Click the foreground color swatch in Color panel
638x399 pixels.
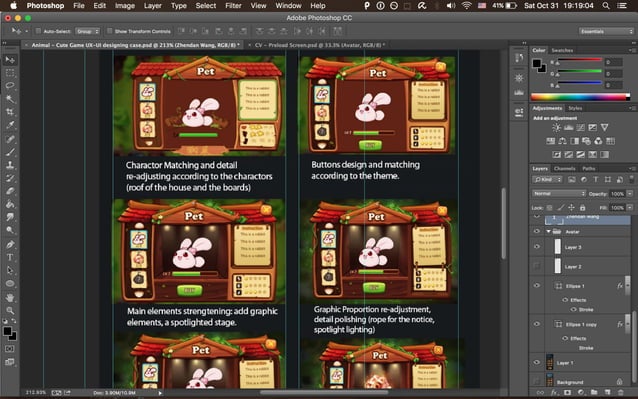pos(537,63)
